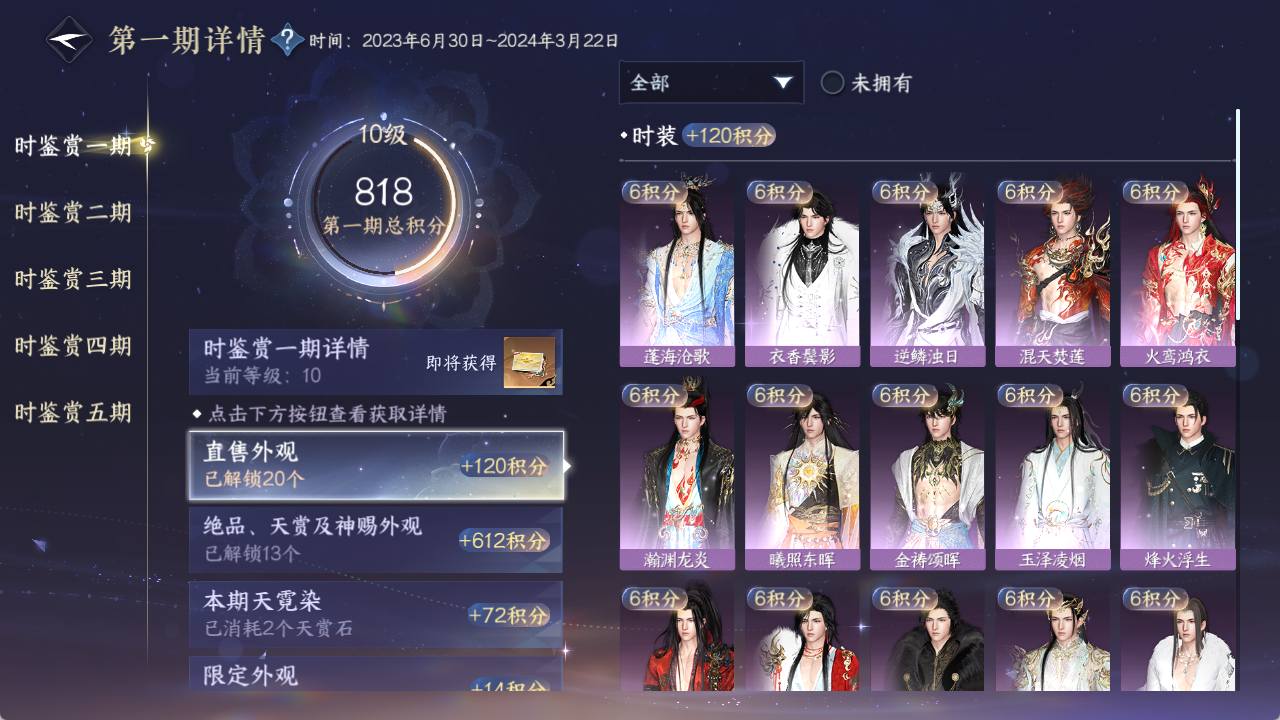Image resolution: width=1280 pixels, height=720 pixels.
Task: Select the 衣香鬓影 outfit thumbnail
Action: (802, 273)
